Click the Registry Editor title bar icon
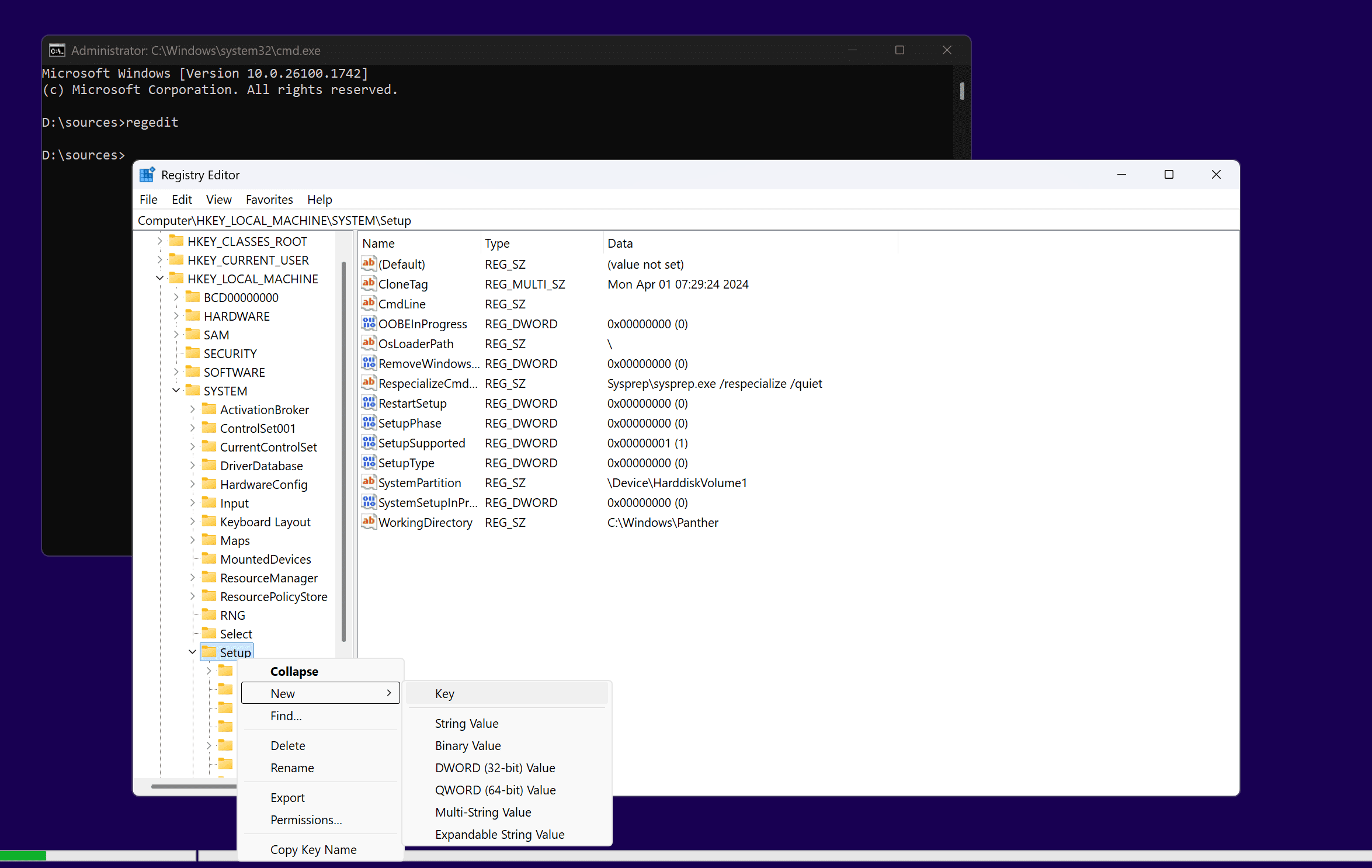This screenshot has width=1372, height=868. point(147,175)
